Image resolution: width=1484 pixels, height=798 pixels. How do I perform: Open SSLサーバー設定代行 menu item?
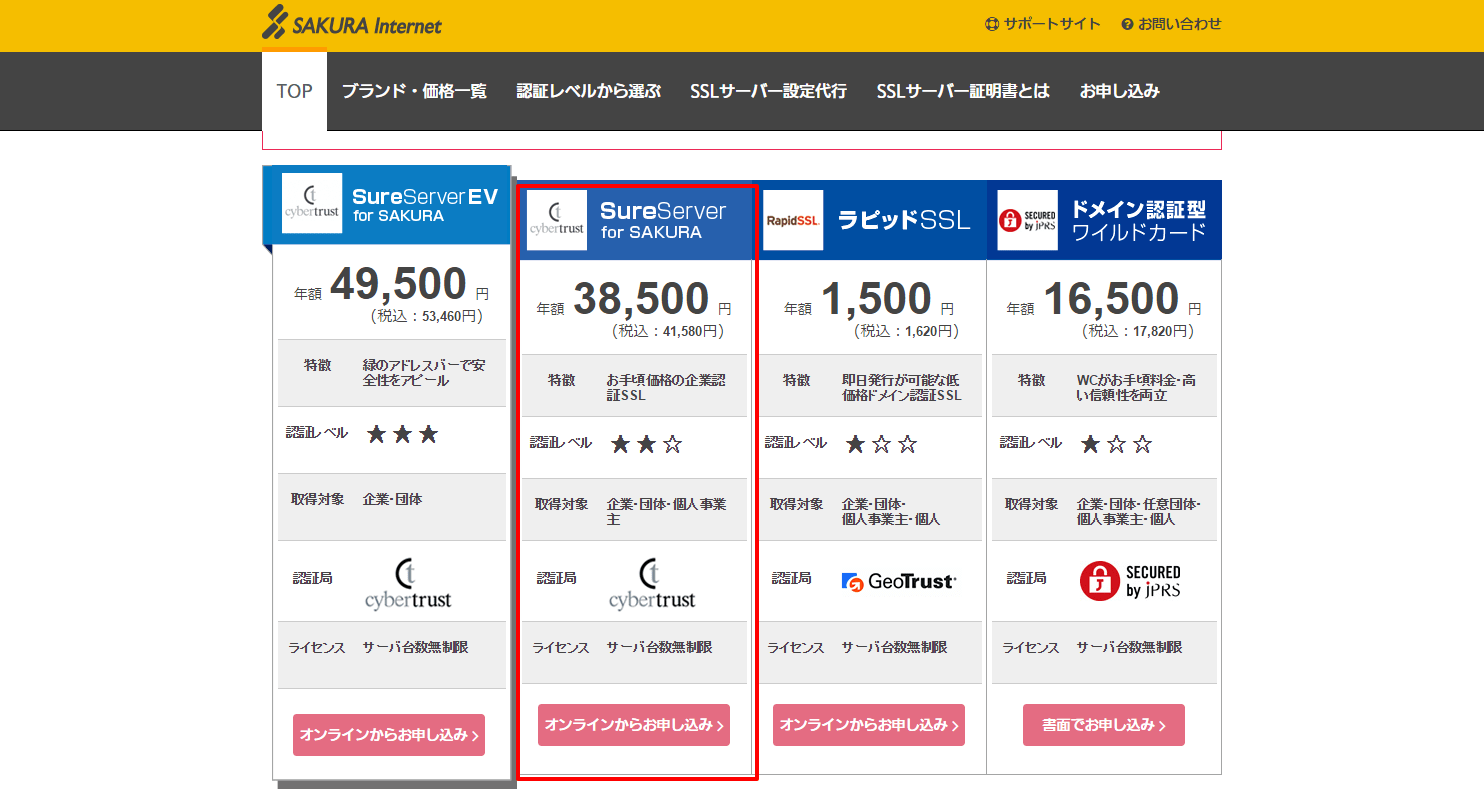[768, 91]
